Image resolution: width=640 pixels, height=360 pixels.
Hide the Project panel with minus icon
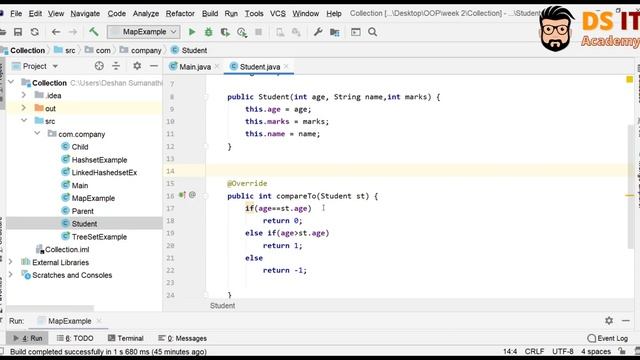coord(154,66)
